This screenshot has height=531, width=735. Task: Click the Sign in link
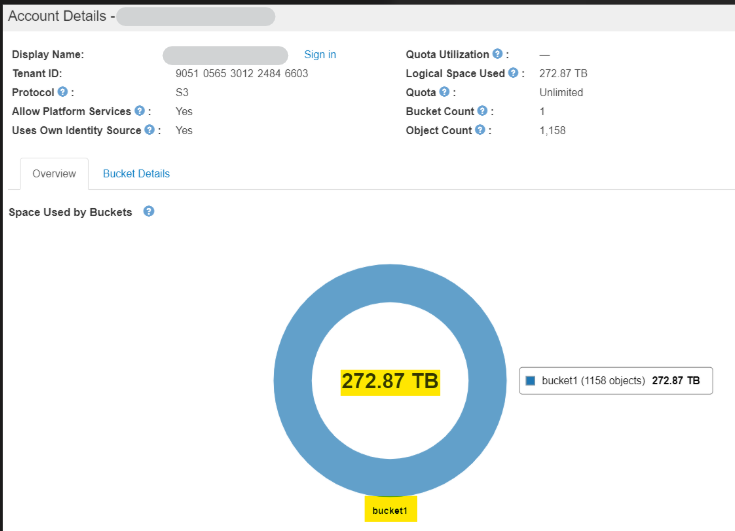coord(320,54)
